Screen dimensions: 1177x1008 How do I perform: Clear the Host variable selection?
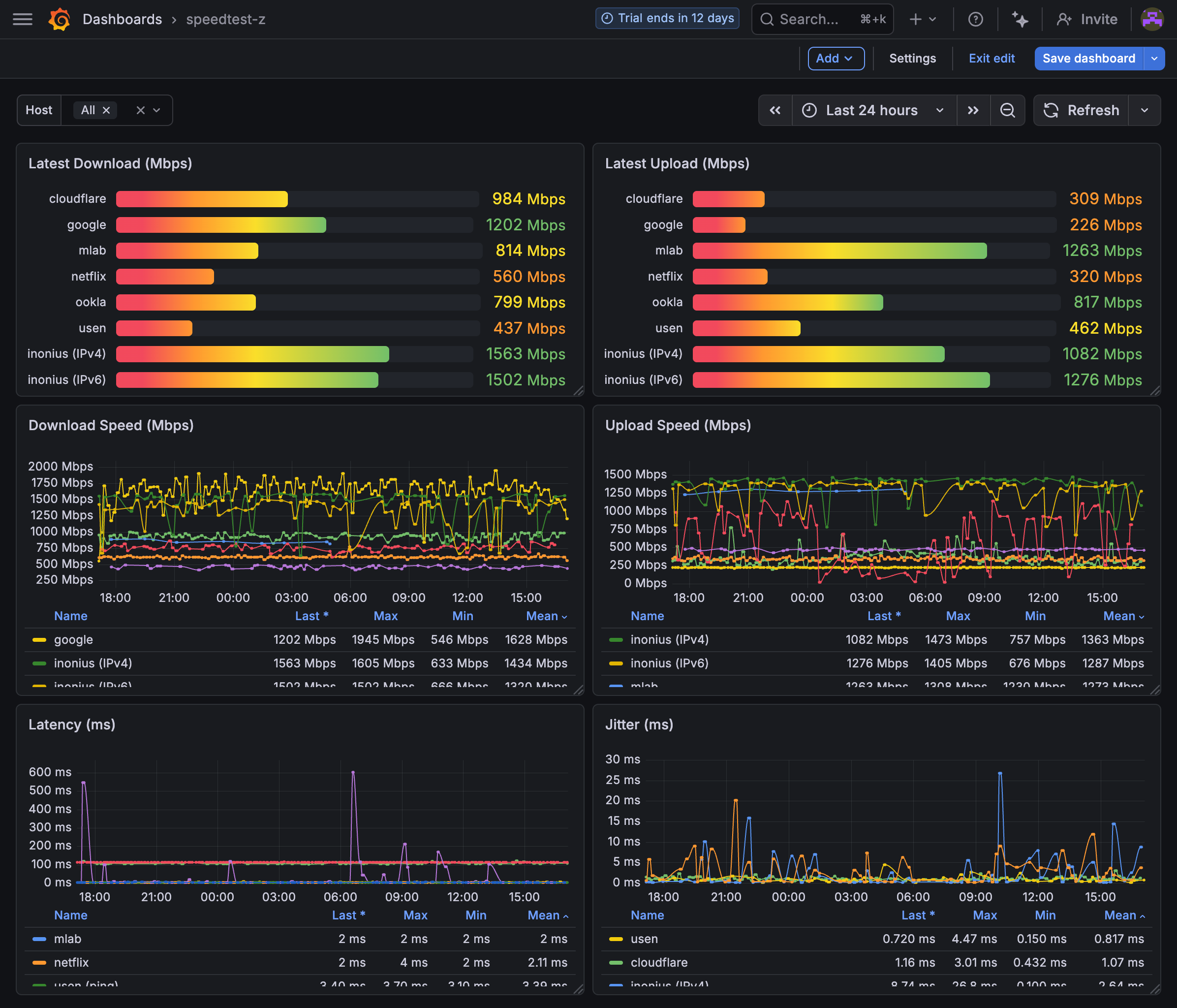click(140, 110)
